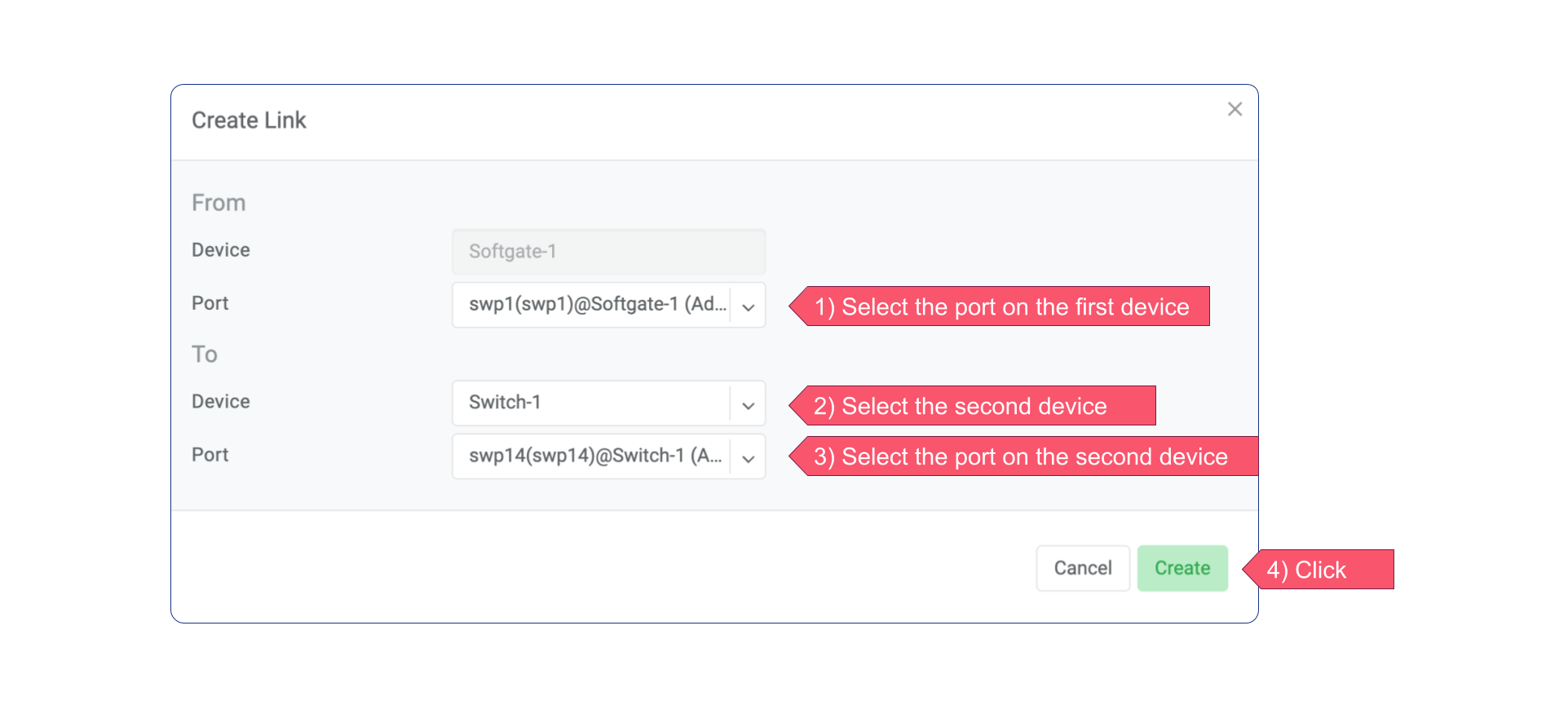Click the Device label under To

click(x=221, y=402)
